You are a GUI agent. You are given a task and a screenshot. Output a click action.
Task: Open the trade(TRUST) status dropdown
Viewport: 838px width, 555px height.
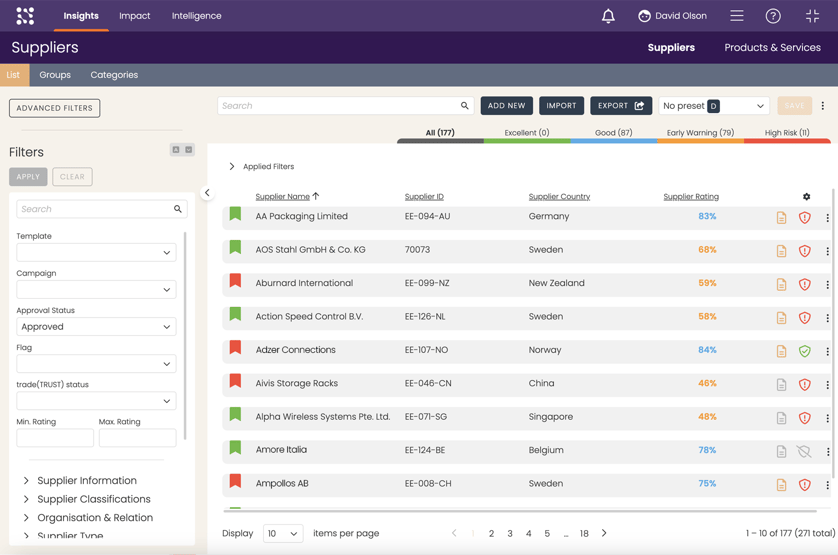[x=96, y=401]
